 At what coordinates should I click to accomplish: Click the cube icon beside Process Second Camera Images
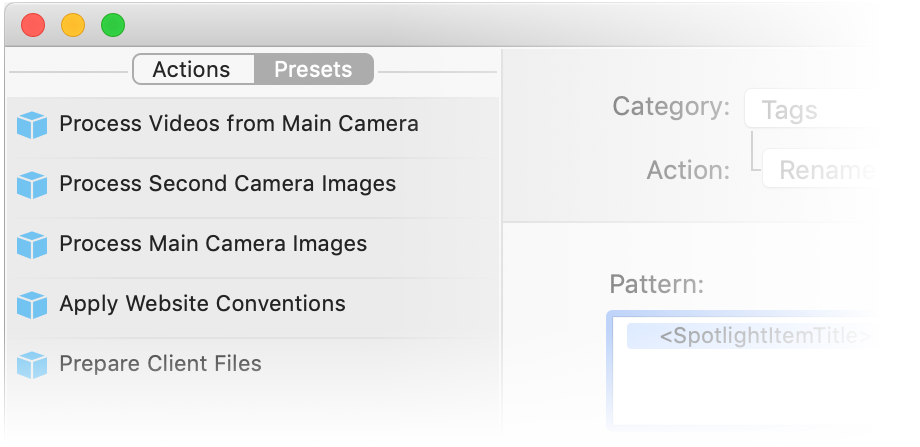[32, 185]
